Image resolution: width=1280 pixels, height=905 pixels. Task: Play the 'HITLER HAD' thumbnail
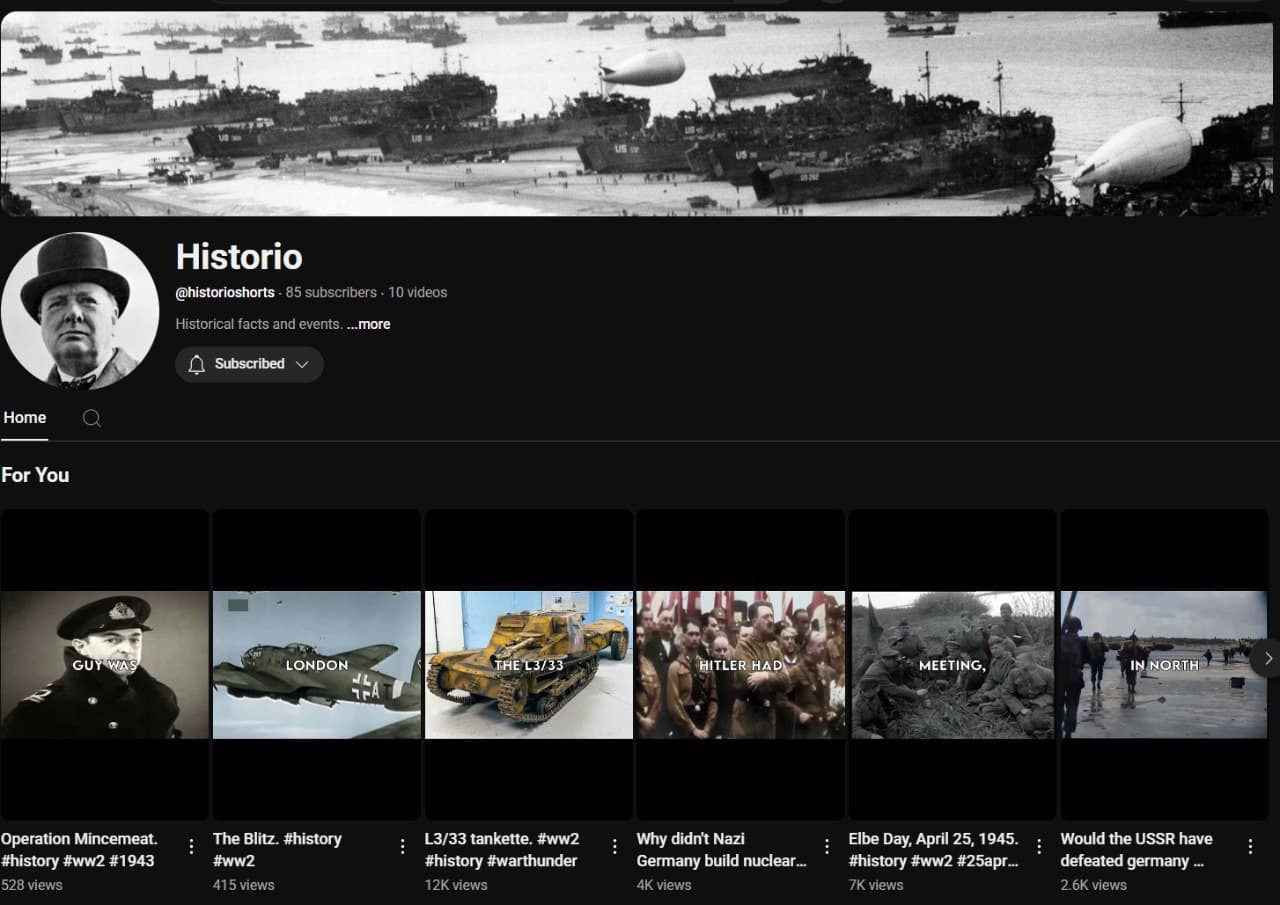(x=741, y=665)
